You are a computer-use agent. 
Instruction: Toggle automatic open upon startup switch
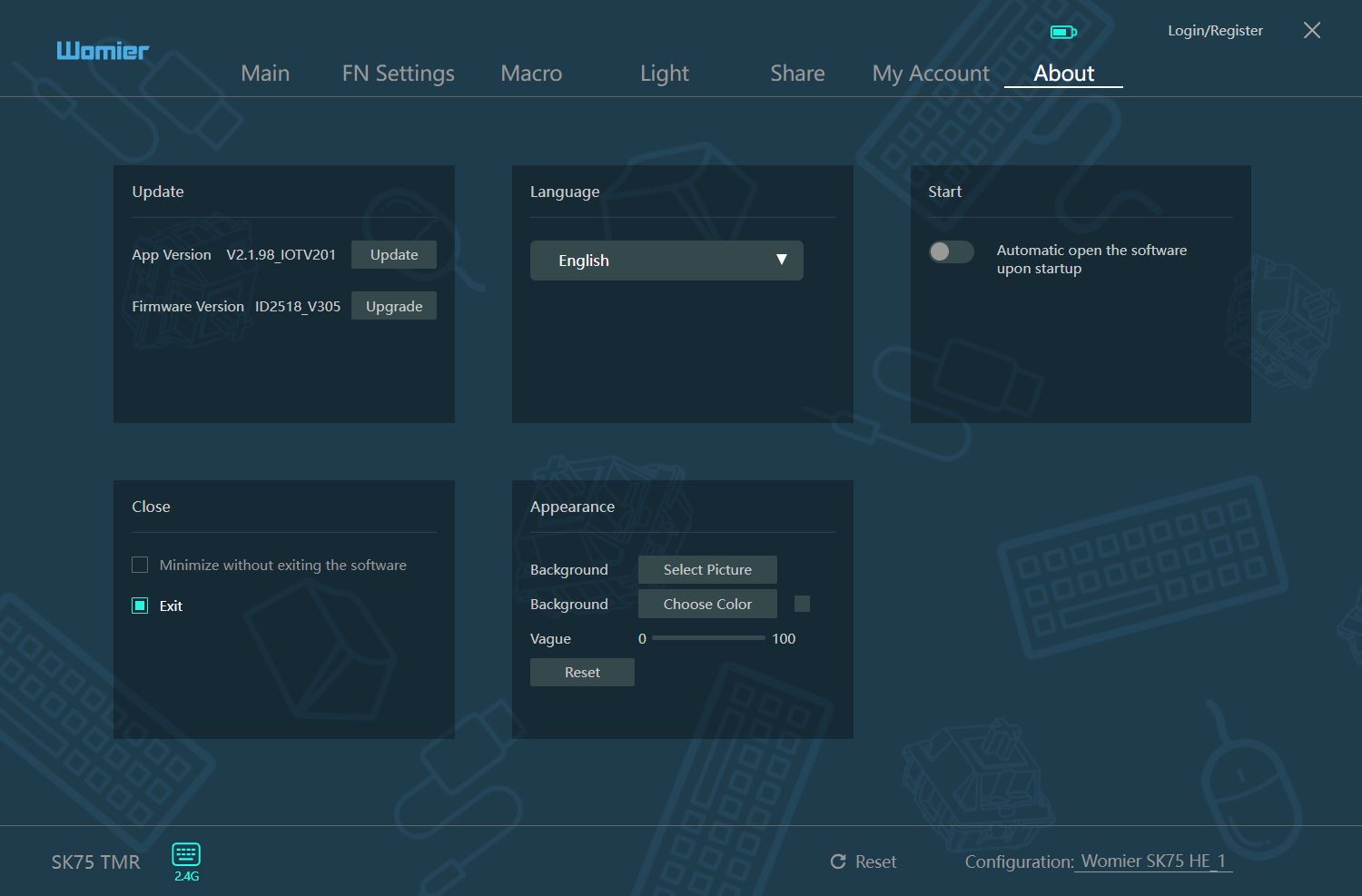click(951, 251)
